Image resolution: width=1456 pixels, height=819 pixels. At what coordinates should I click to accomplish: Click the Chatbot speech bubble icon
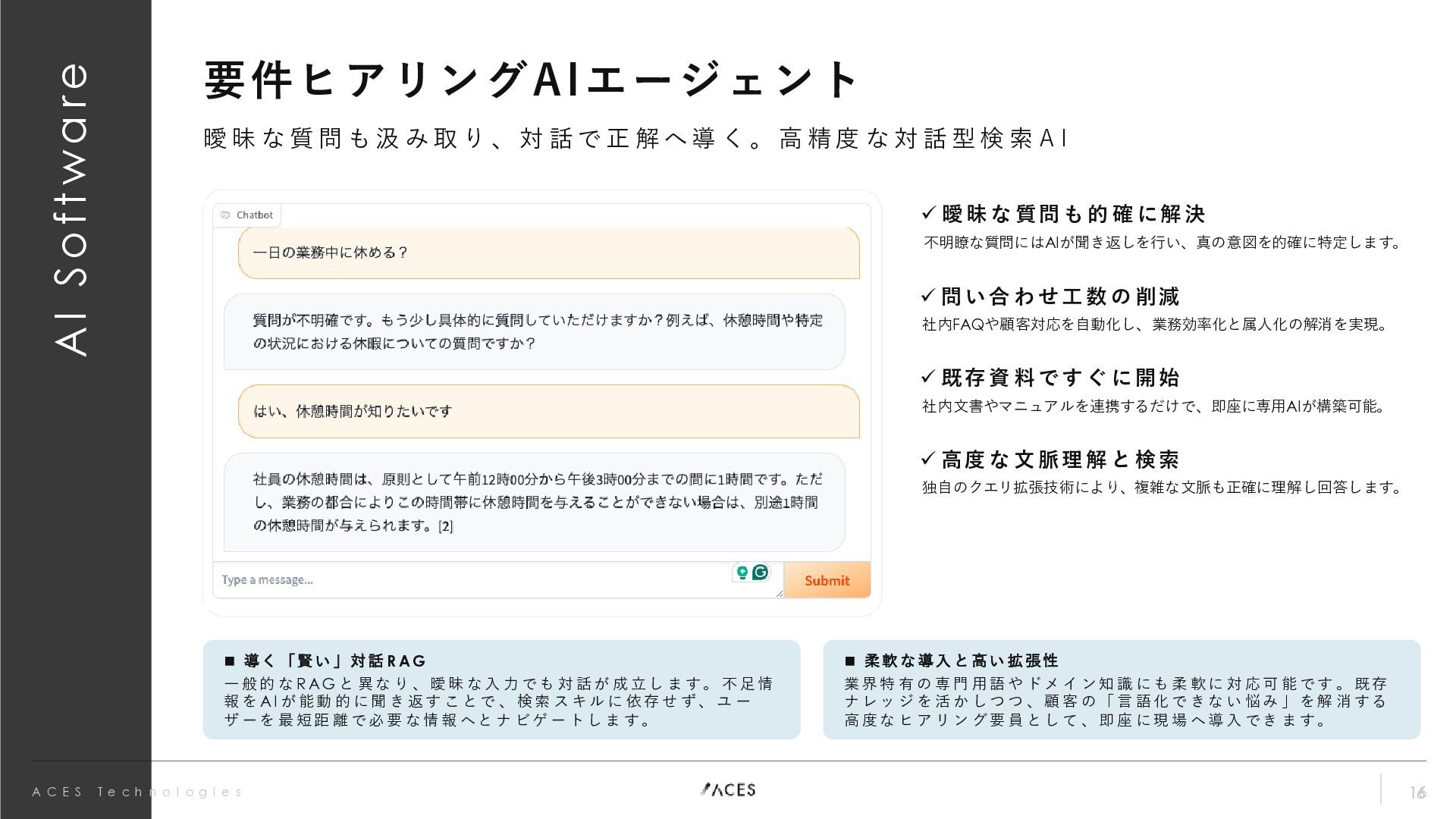(225, 215)
